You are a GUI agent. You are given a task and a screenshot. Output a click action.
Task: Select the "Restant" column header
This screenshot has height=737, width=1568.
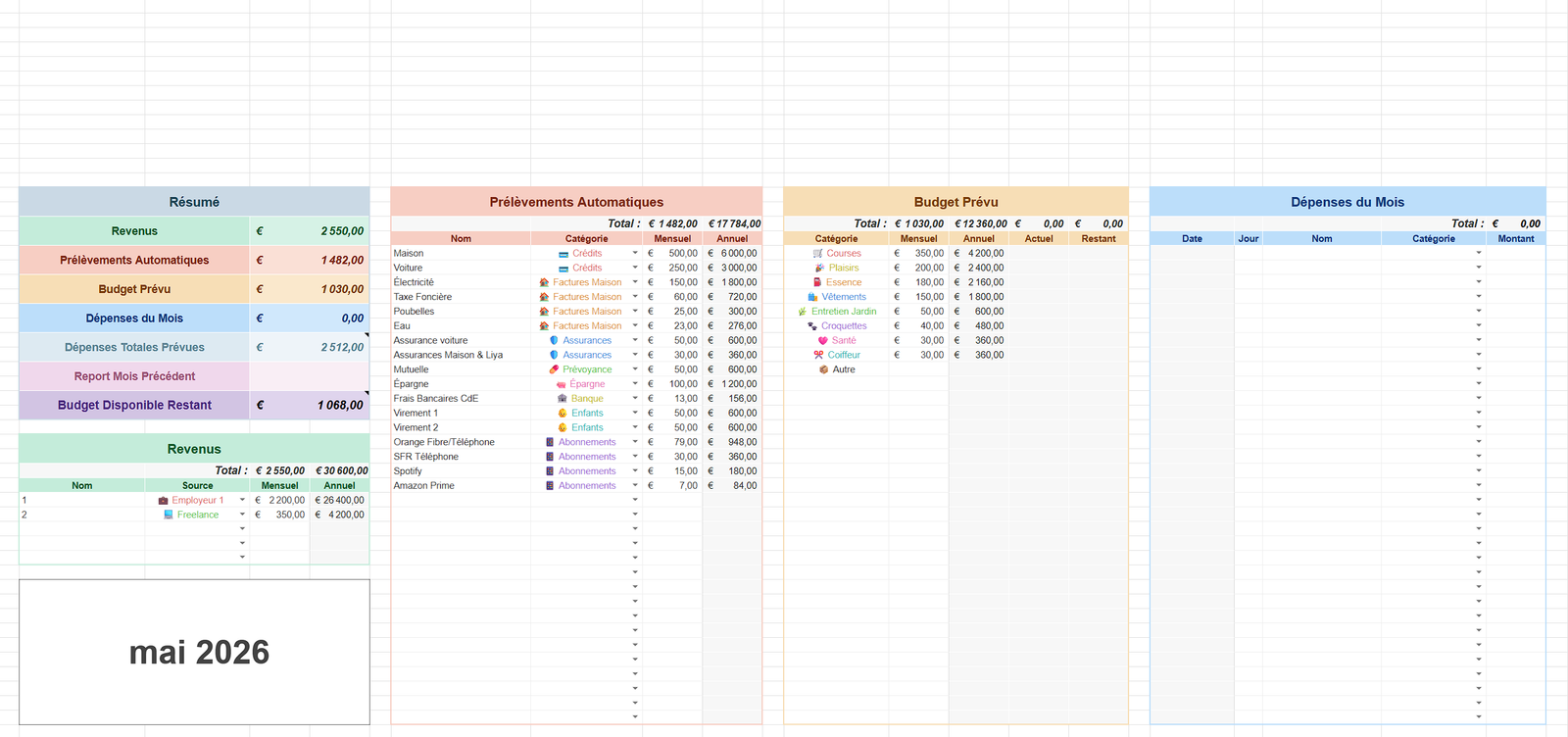[x=1099, y=238]
